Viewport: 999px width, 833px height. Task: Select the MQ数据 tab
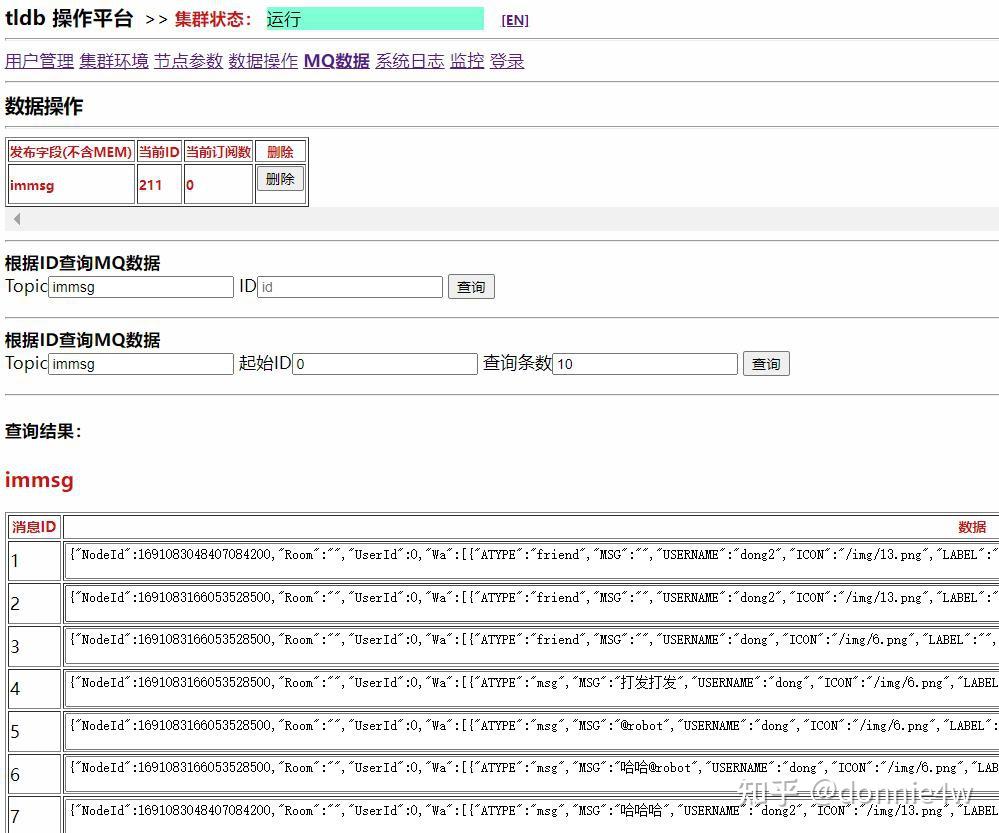pos(335,61)
